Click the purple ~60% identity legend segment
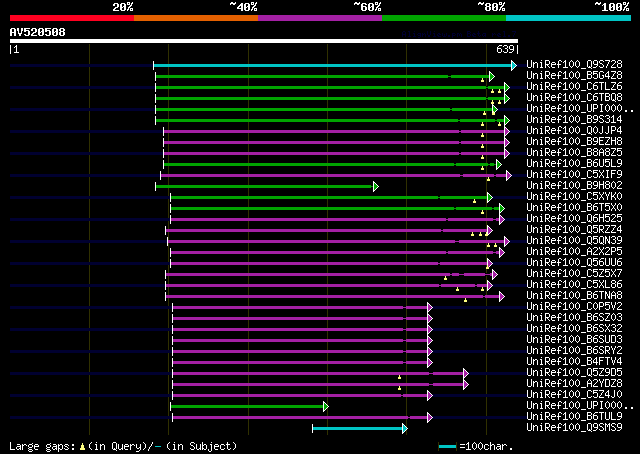This screenshot has width=640, height=454. point(320,18)
